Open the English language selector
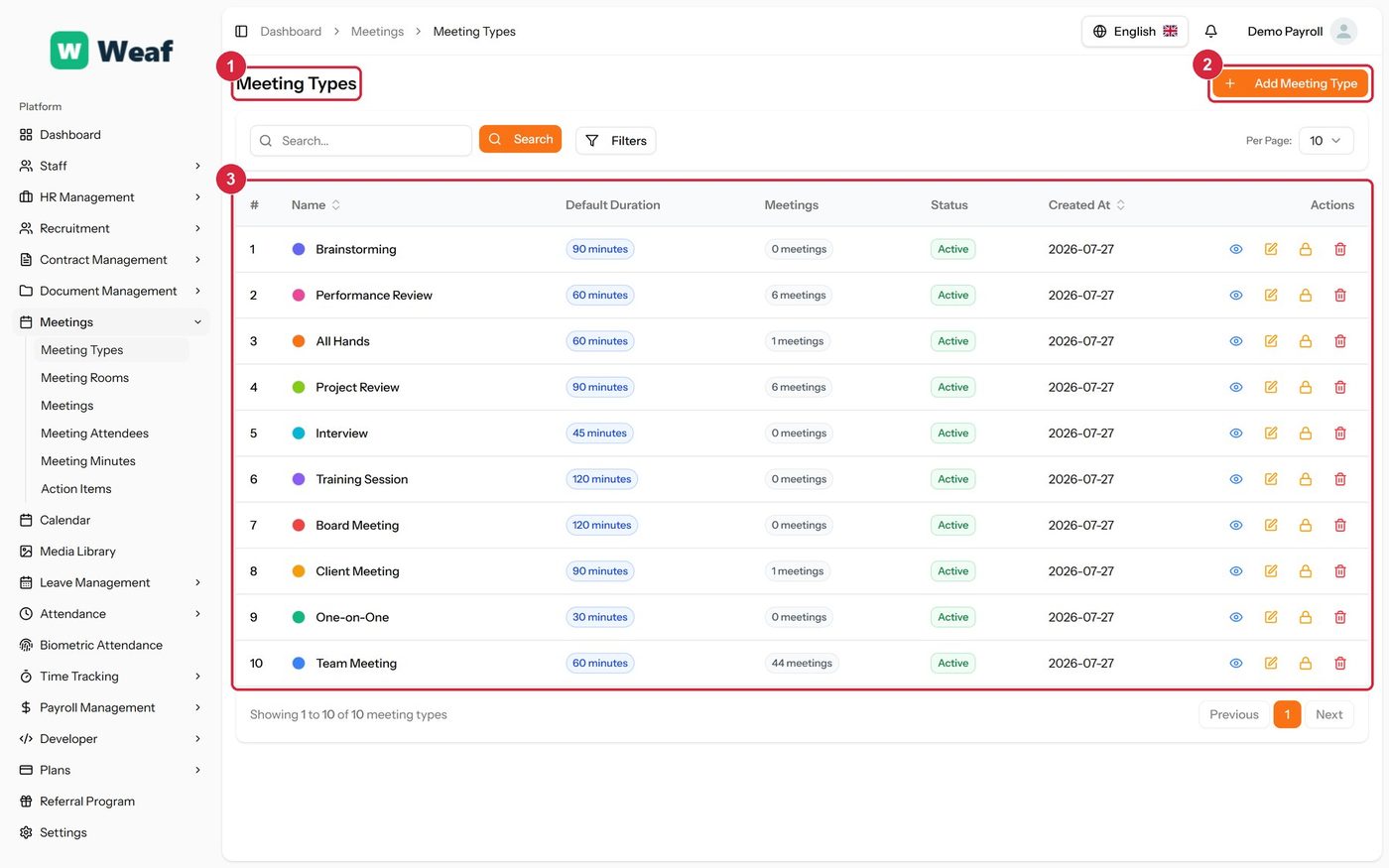This screenshot has height=868, width=1389. pos(1134,32)
